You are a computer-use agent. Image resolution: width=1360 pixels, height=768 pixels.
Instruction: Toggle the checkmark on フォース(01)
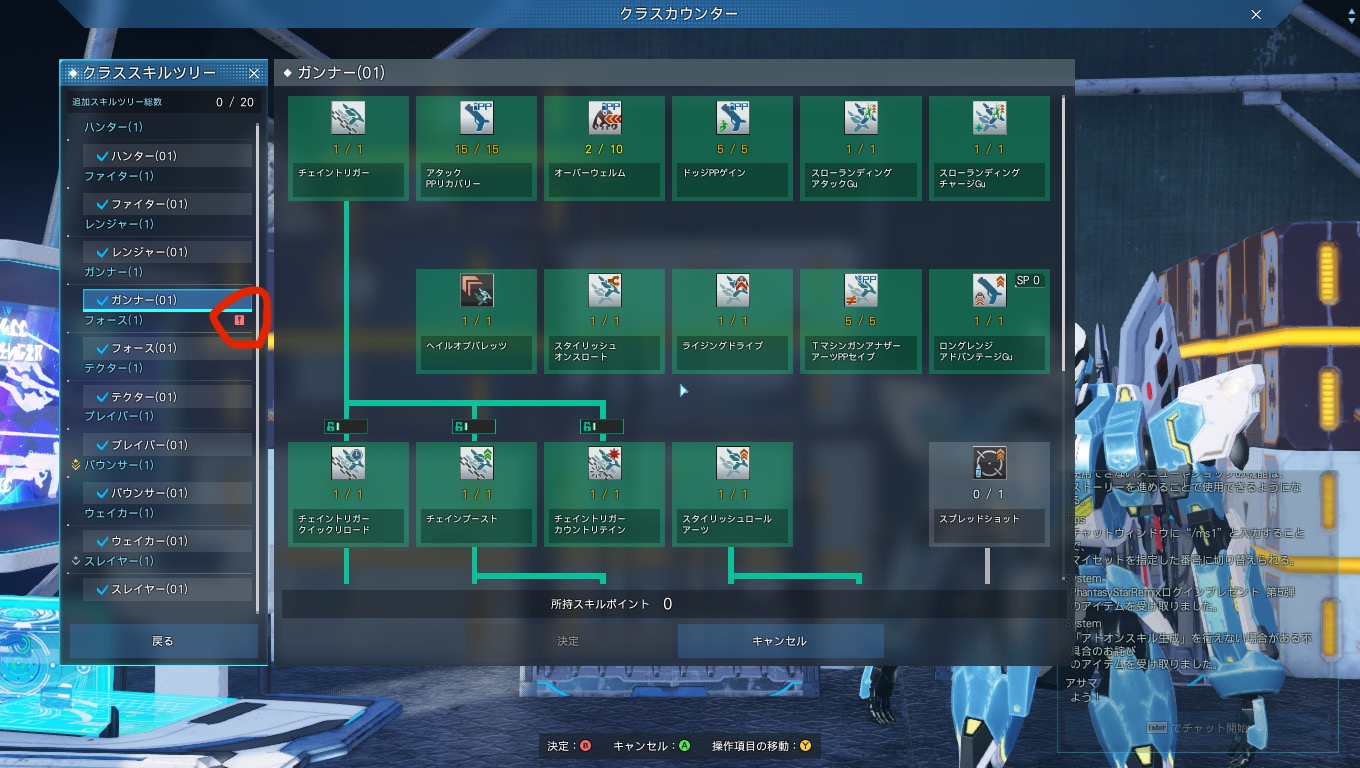coord(102,348)
